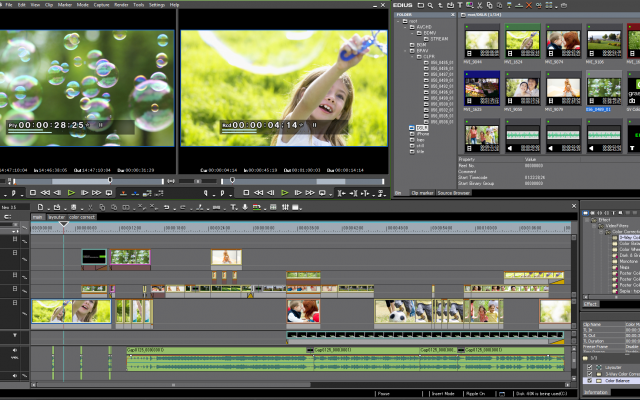Step to next frame in recorder monitor
640x400 pixels.
coord(298,193)
